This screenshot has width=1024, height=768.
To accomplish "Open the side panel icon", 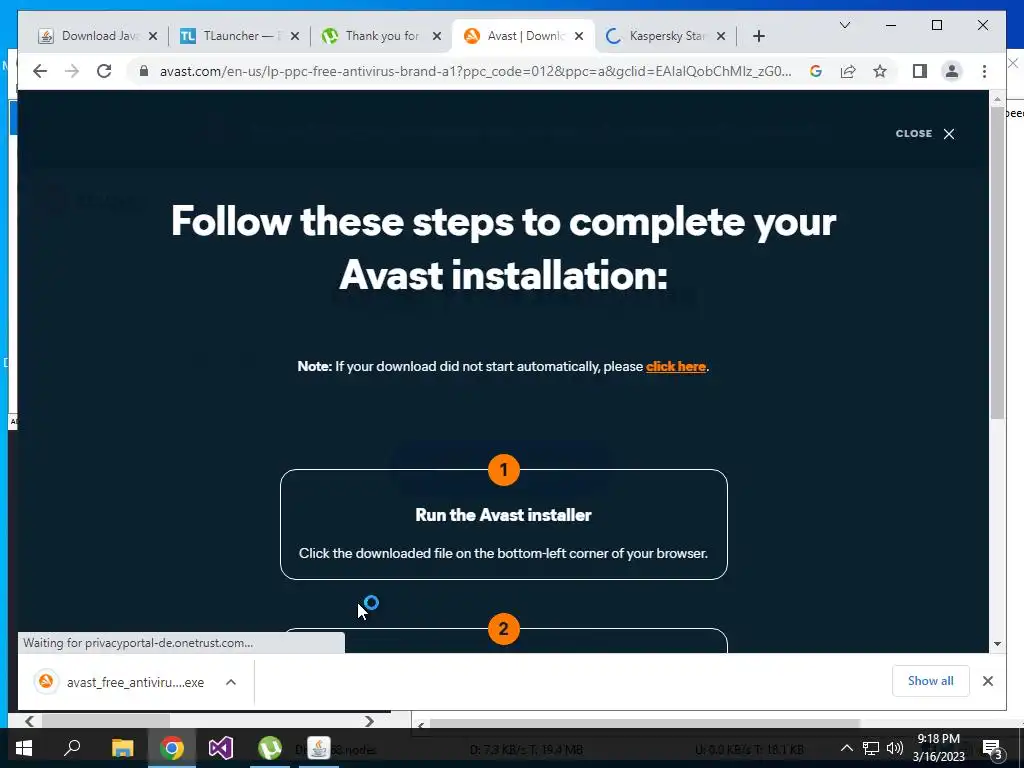I will coord(920,71).
